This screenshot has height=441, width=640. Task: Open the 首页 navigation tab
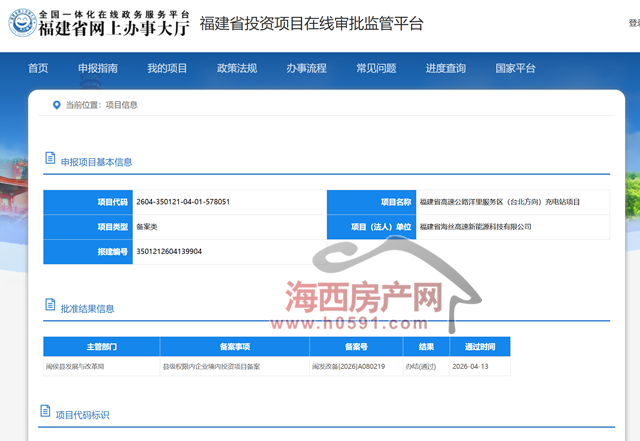tap(38, 68)
